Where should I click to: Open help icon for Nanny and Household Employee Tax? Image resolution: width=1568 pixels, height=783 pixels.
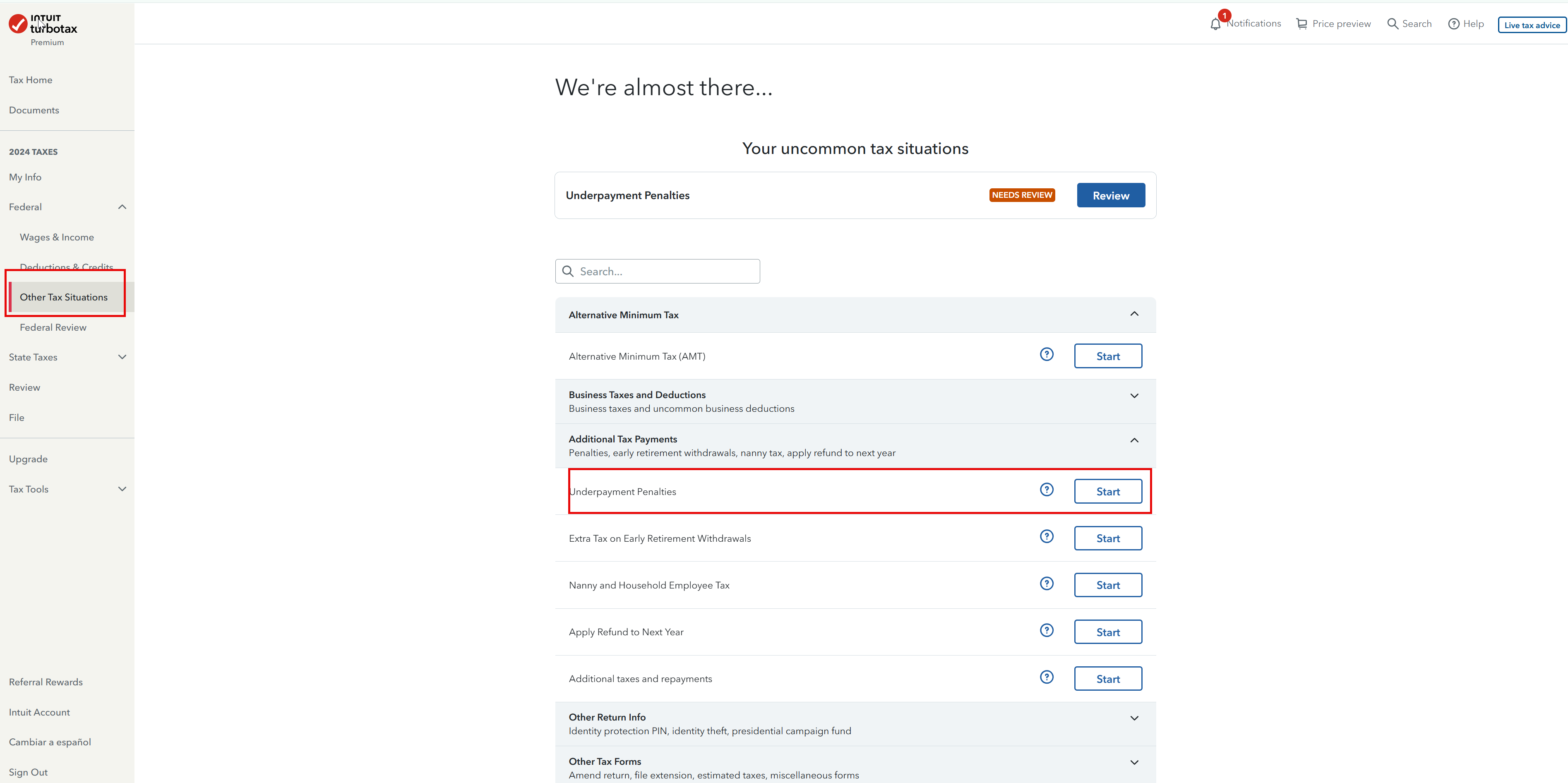(1046, 583)
